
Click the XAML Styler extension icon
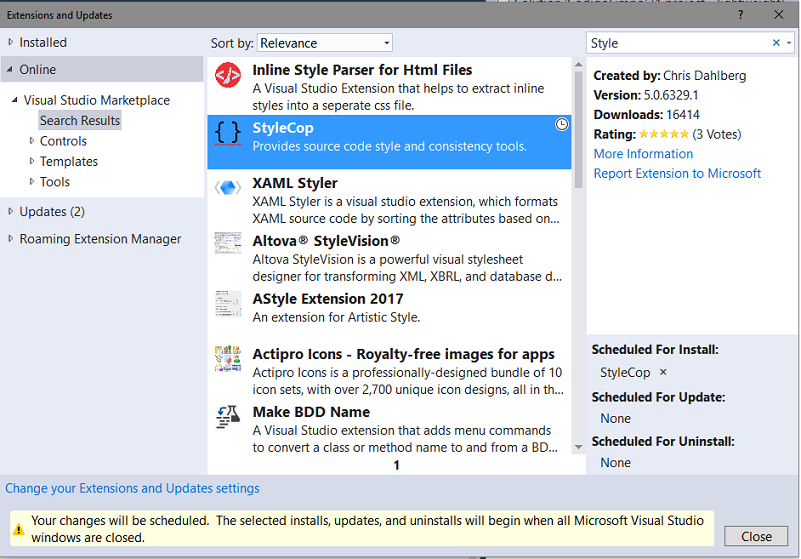228,188
